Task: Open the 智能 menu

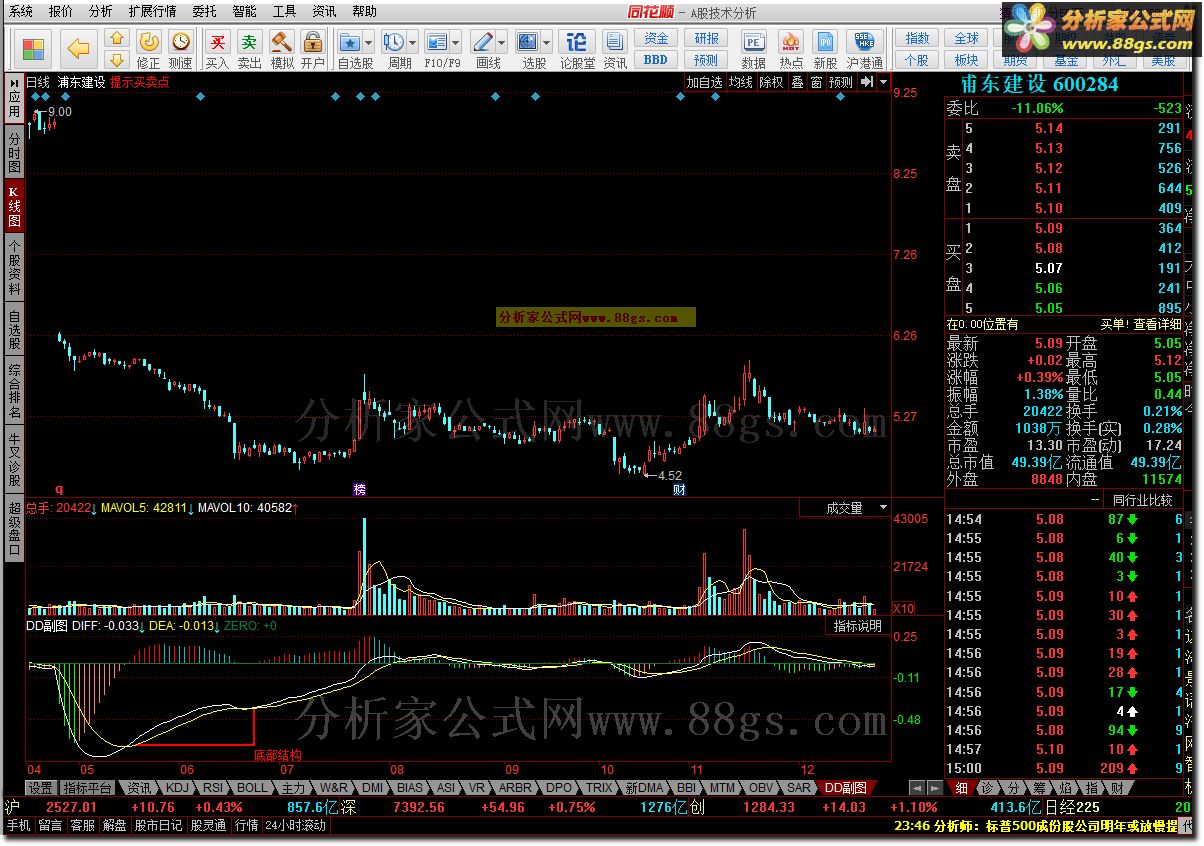Action: click(x=244, y=12)
